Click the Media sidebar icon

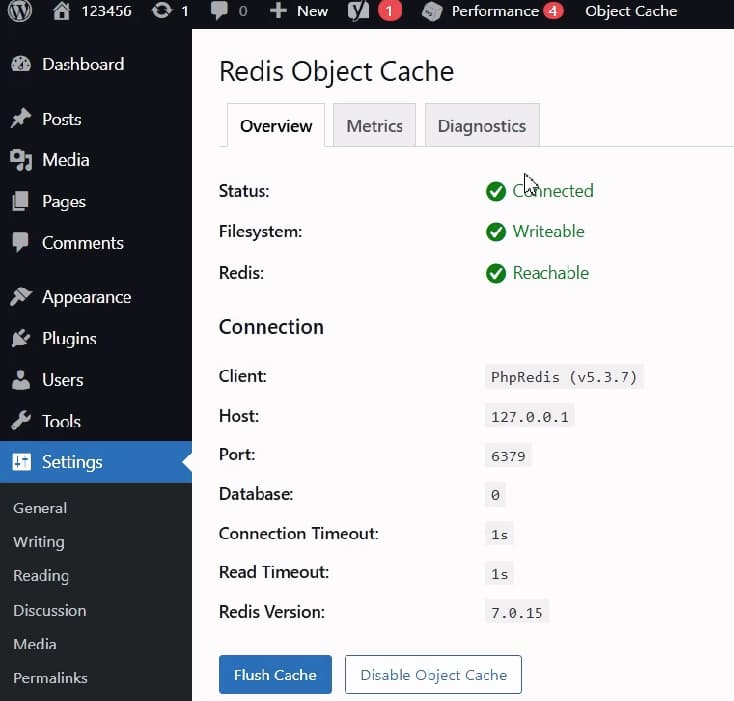pyautogui.click(x=21, y=160)
